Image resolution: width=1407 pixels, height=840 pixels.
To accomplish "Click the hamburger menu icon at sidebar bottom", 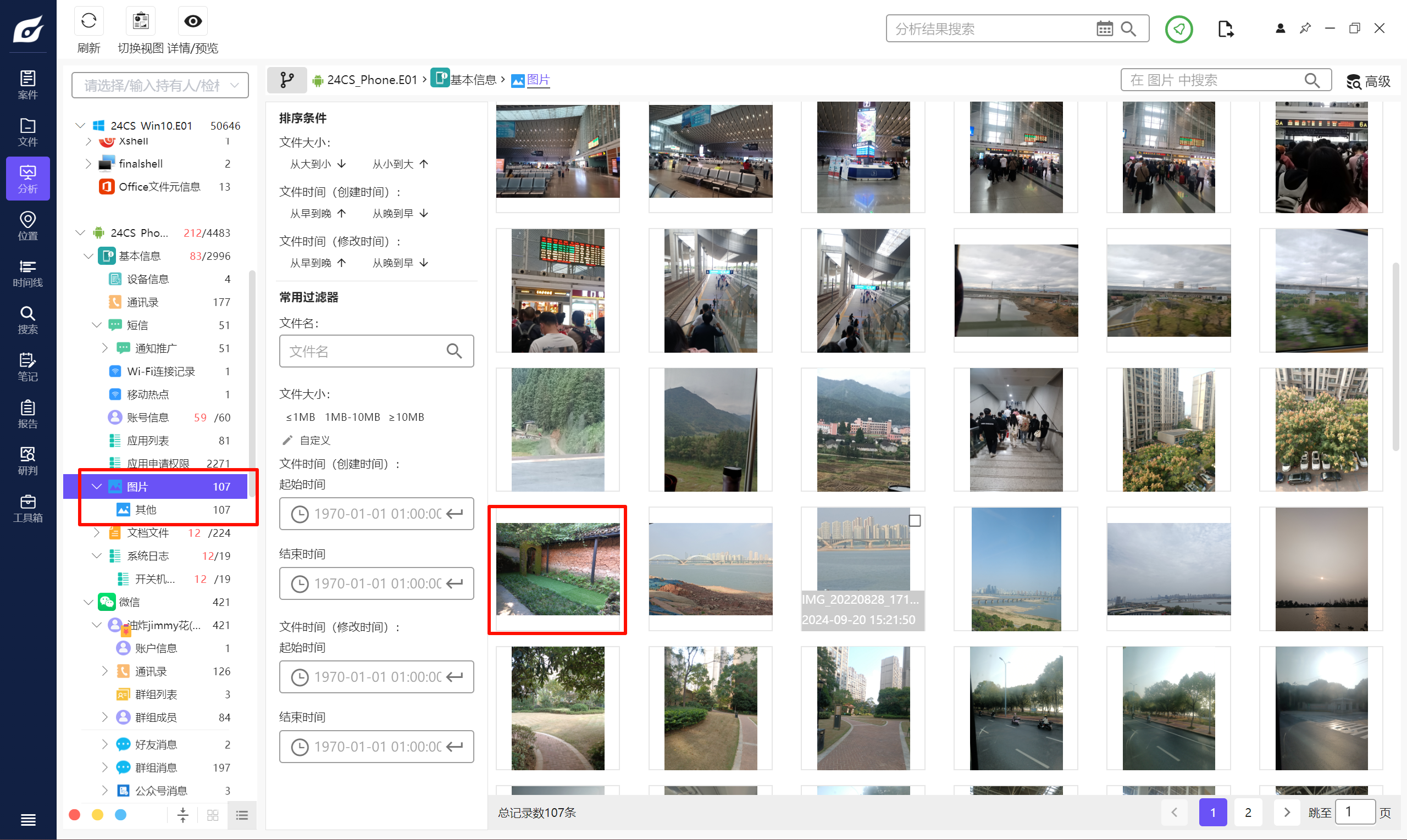I will (x=27, y=819).
